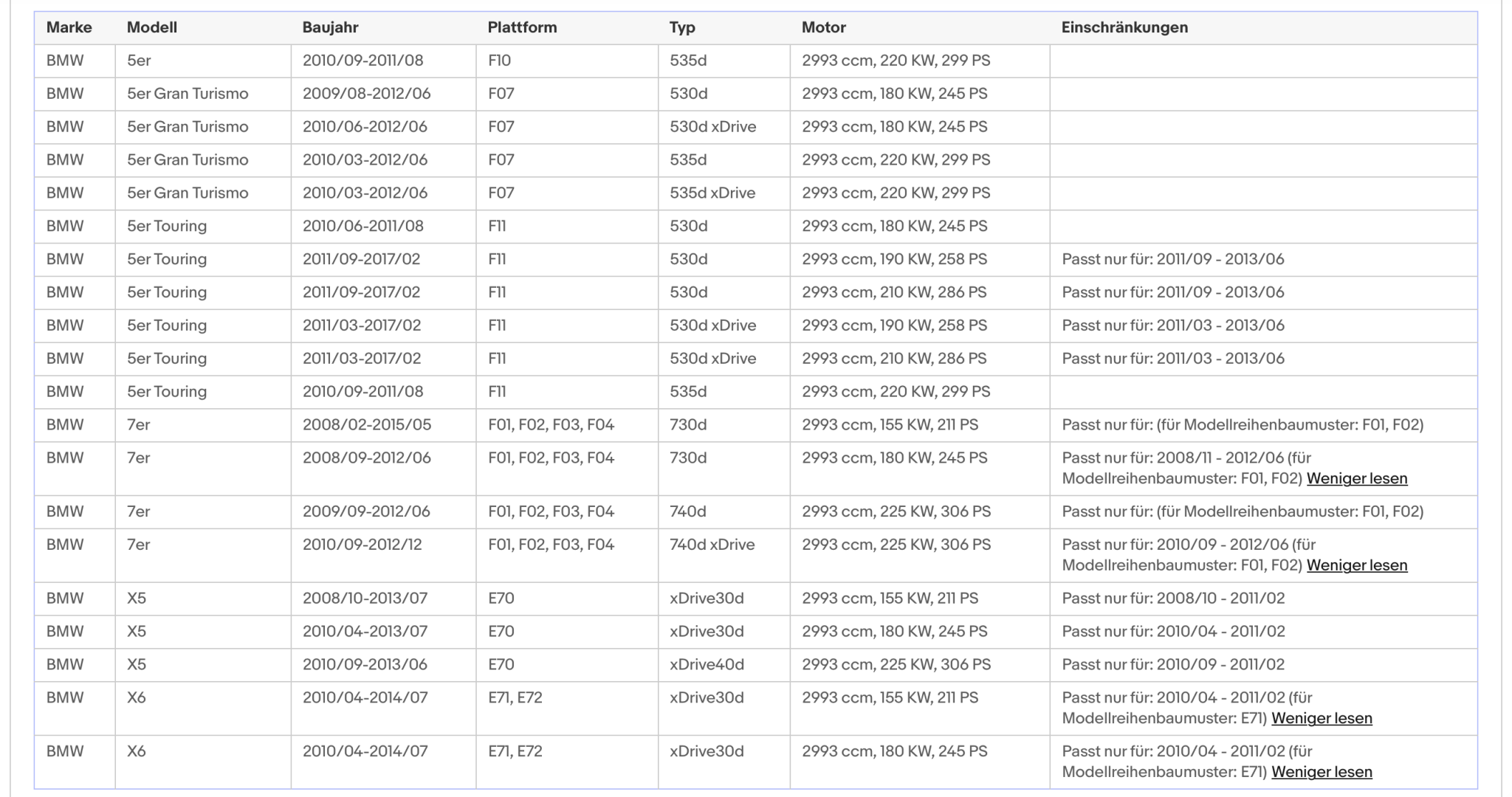Click Weniger lesen in 740d xDrive row
The image size is (1512, 797).
[x=1357, y=565]
